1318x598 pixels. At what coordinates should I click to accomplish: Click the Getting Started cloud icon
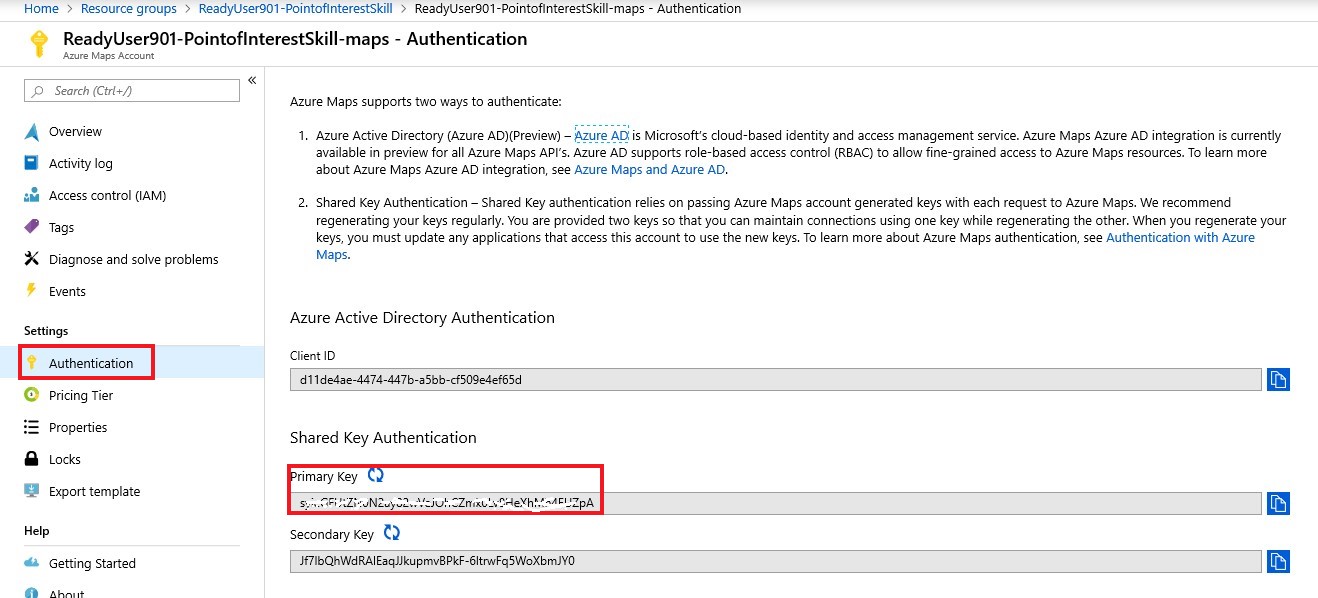tap(32, 563)
